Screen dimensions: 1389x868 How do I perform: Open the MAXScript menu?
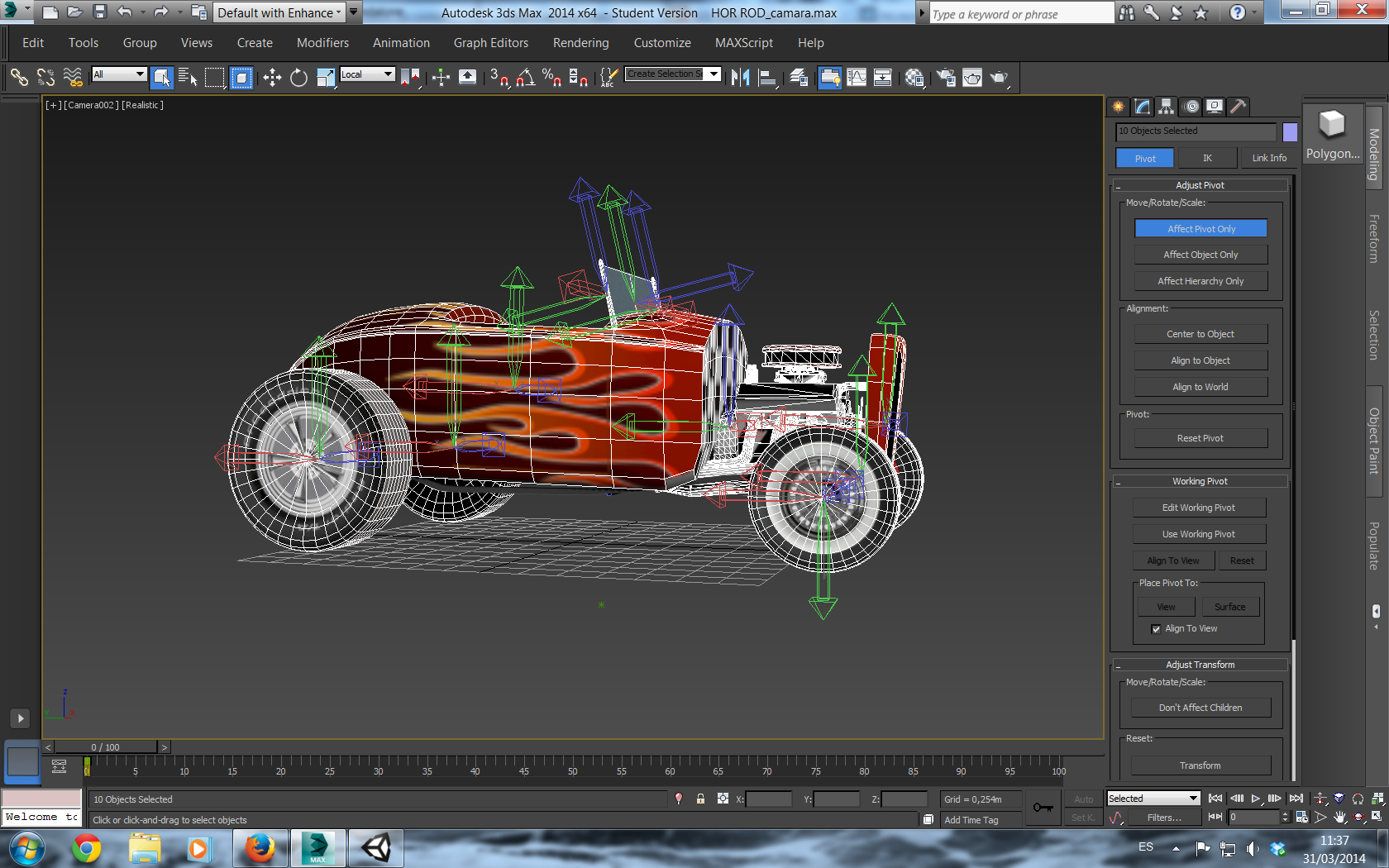744,43
